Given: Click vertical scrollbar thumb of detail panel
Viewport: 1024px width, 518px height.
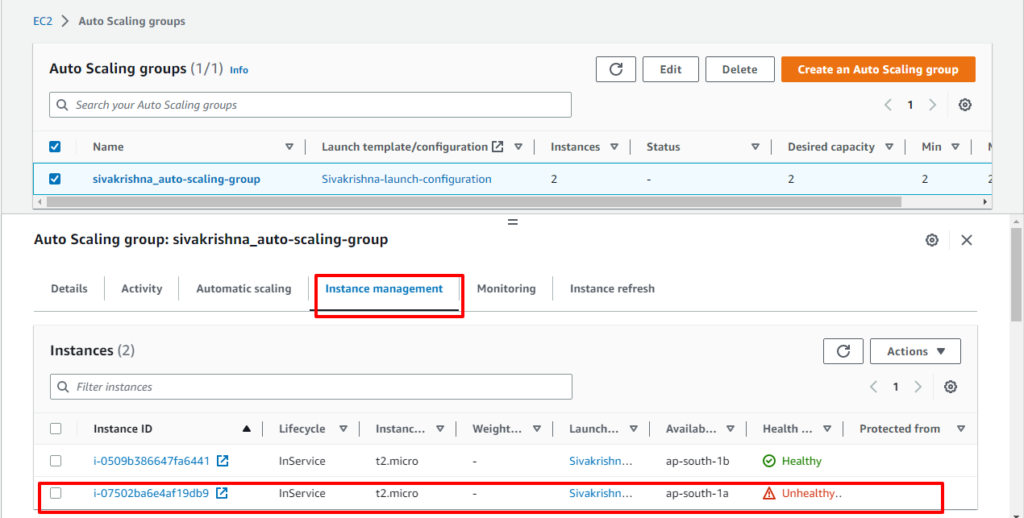Looking at the screenshot, I should click(x=1016, y=274).
